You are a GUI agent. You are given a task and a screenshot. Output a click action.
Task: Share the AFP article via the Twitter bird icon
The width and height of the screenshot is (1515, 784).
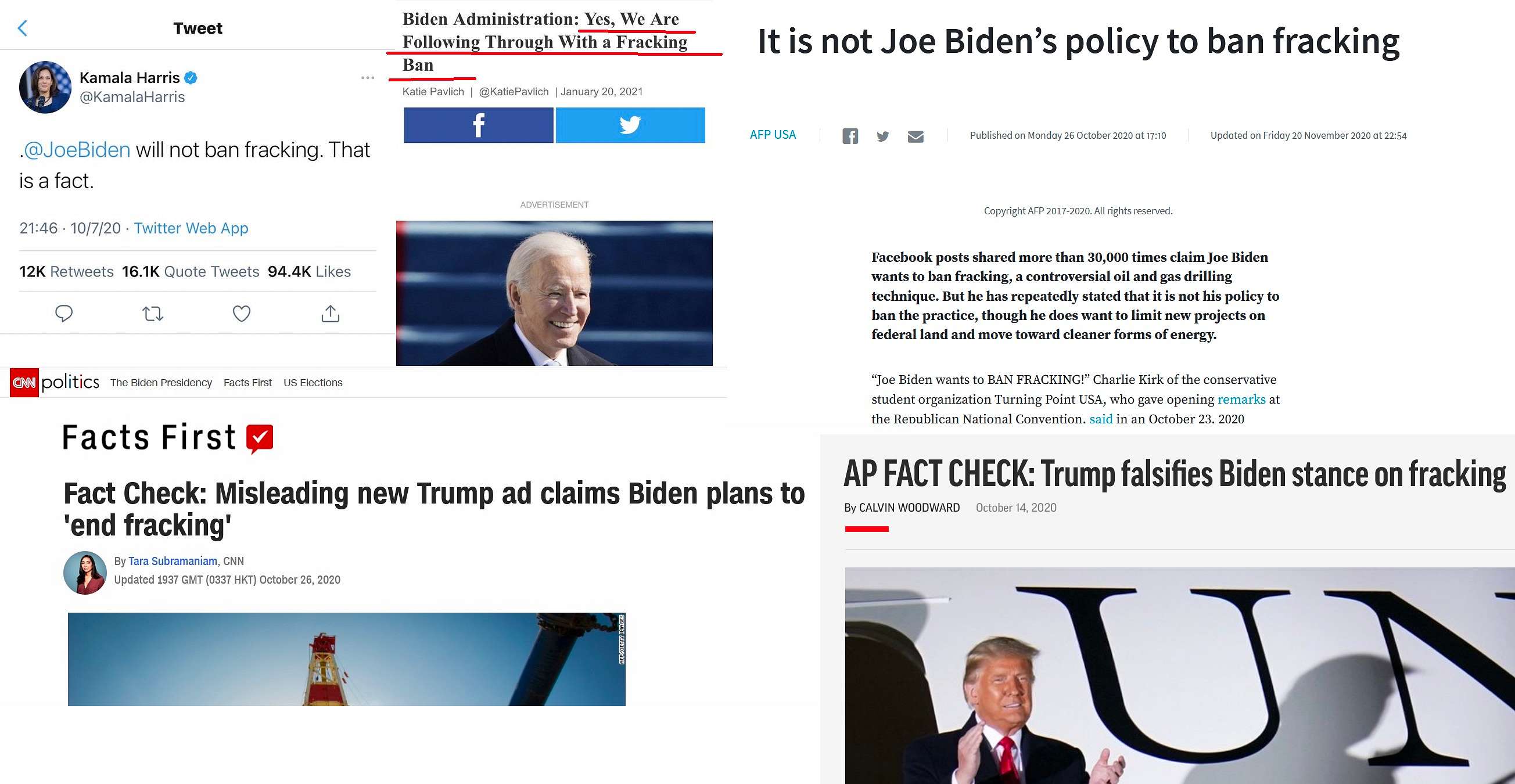coord(883,136)
